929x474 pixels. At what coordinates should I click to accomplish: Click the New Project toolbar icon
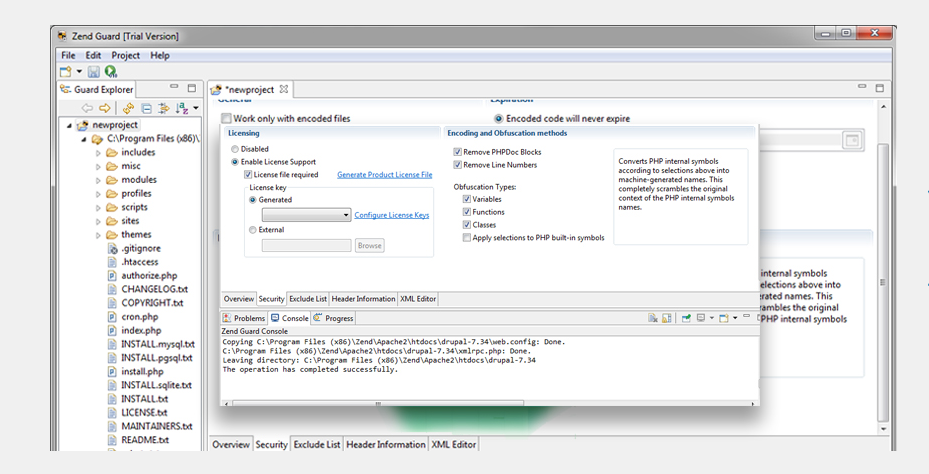coord(65,72)
